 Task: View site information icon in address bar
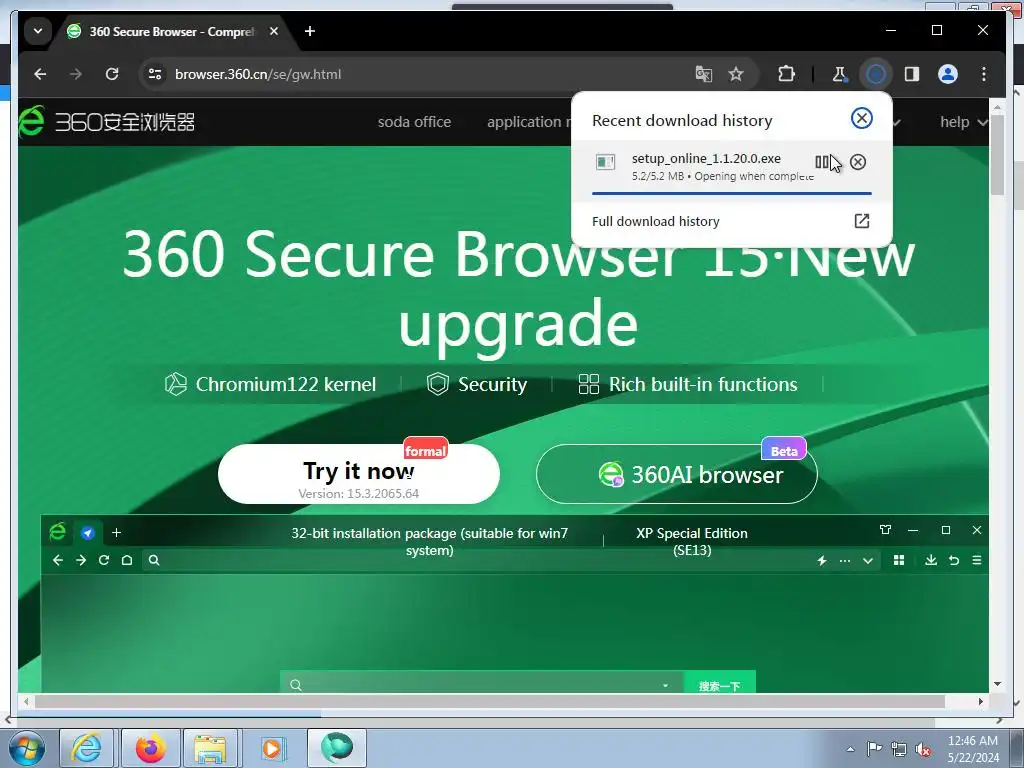(155, 74)
